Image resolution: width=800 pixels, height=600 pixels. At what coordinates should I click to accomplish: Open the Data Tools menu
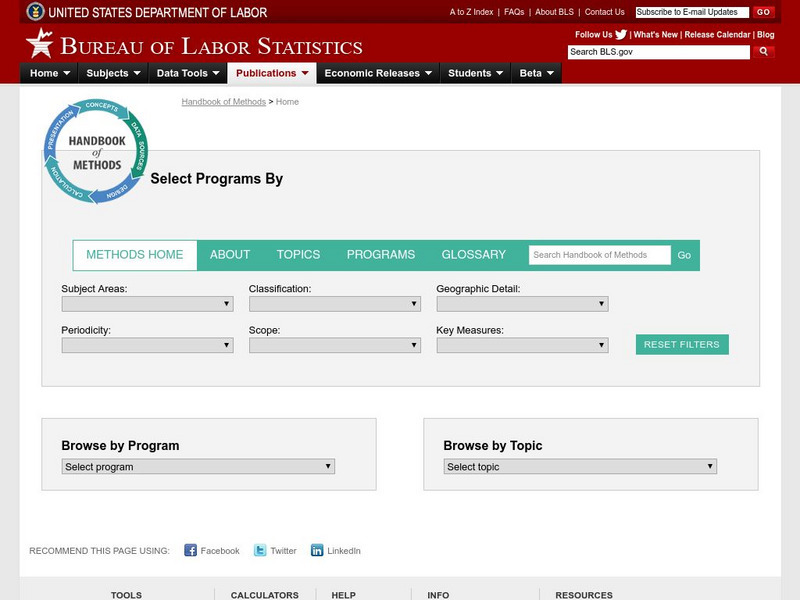tap(188, 73)
